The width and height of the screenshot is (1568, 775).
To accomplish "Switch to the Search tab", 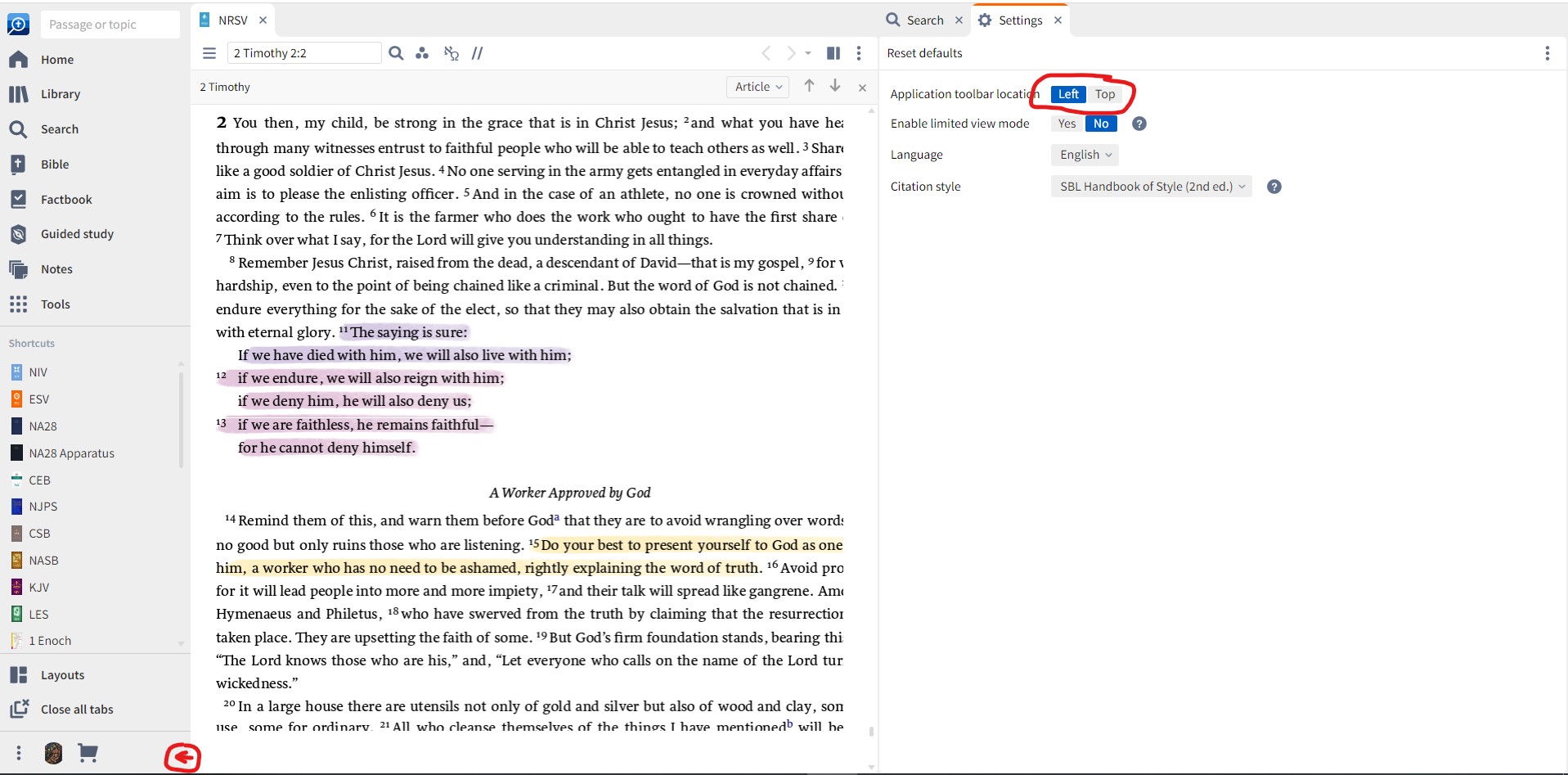I will (x=923, y=20).
